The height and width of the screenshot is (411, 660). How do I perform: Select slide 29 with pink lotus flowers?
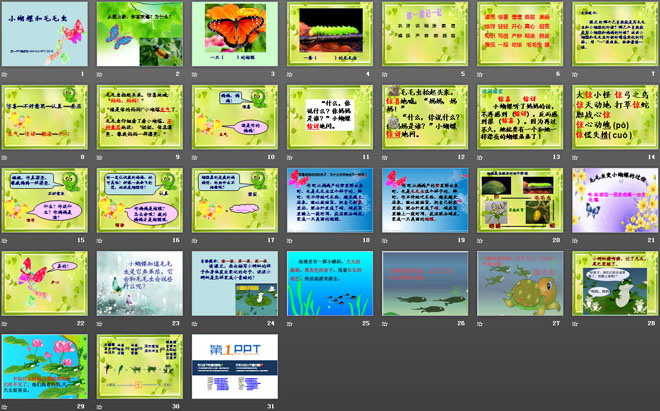[x=45, y=366]
